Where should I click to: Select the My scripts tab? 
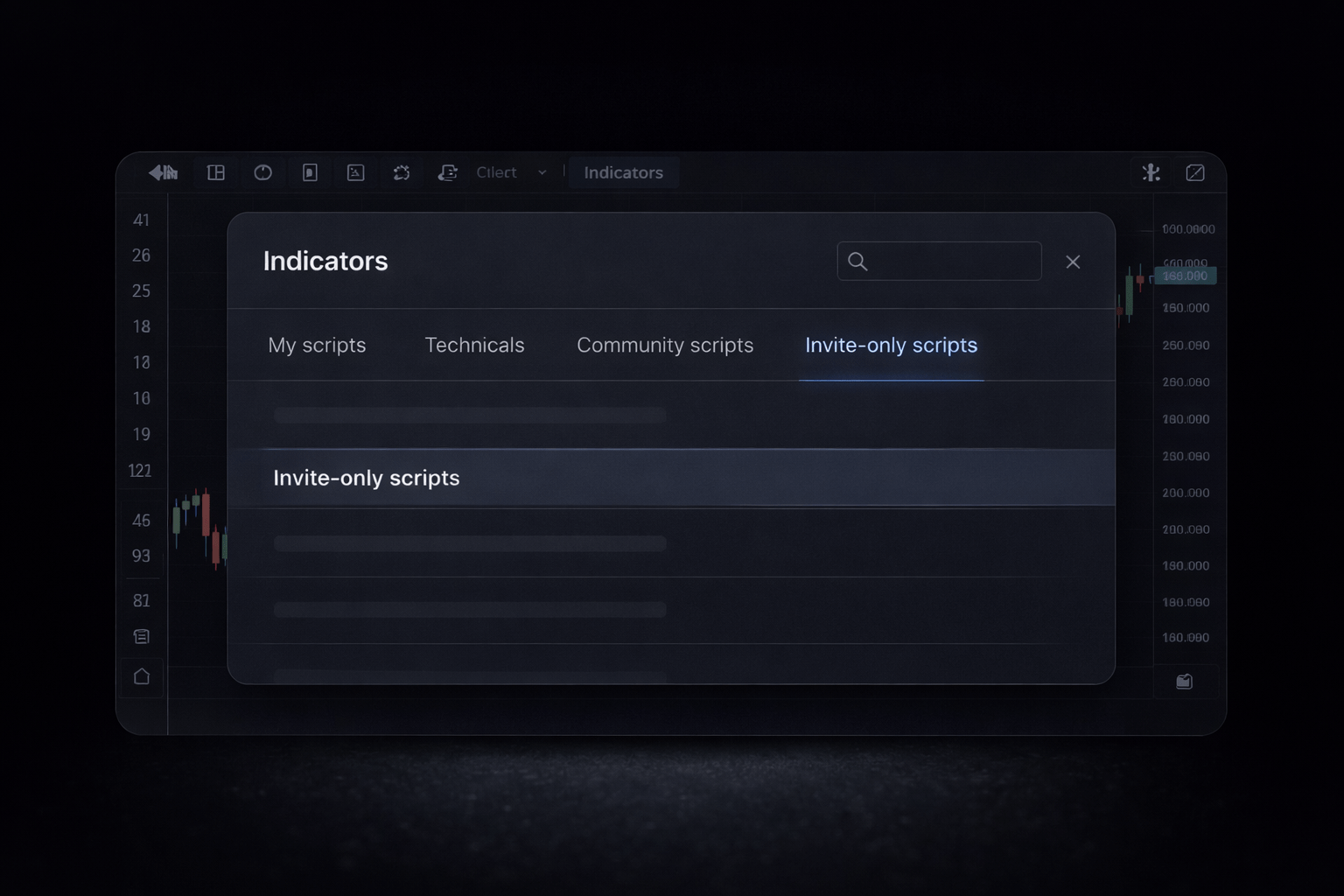coord(317,345)
